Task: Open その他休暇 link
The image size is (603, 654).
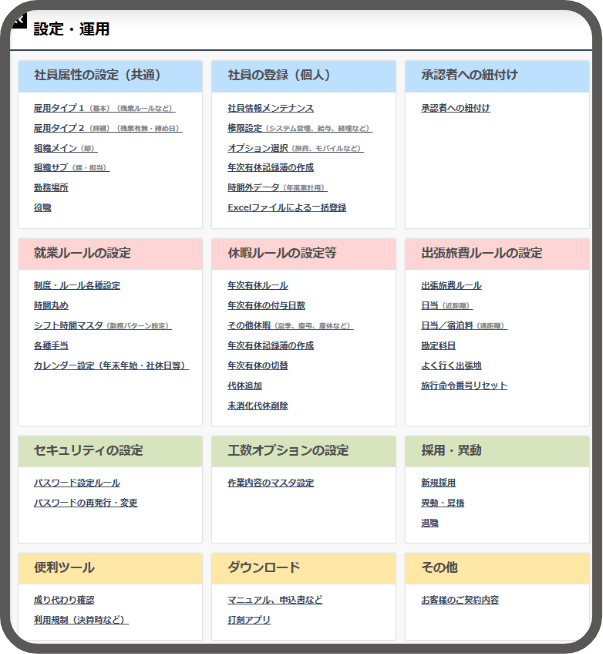Action: [x=290, y=325]
